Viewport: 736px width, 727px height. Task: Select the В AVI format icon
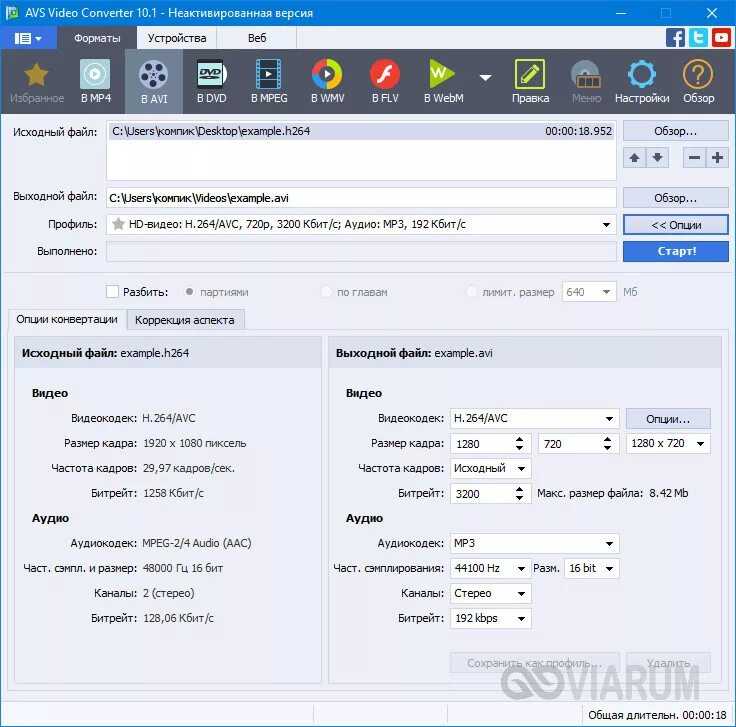click(153, 82)
